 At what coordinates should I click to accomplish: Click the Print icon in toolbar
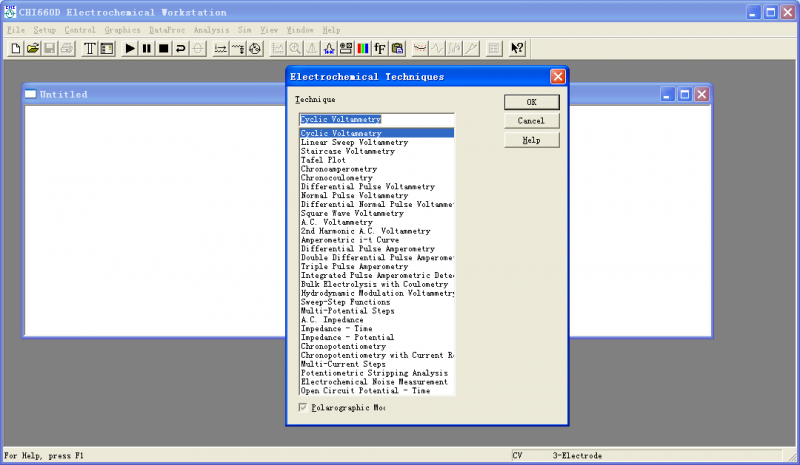pos(66,48)
